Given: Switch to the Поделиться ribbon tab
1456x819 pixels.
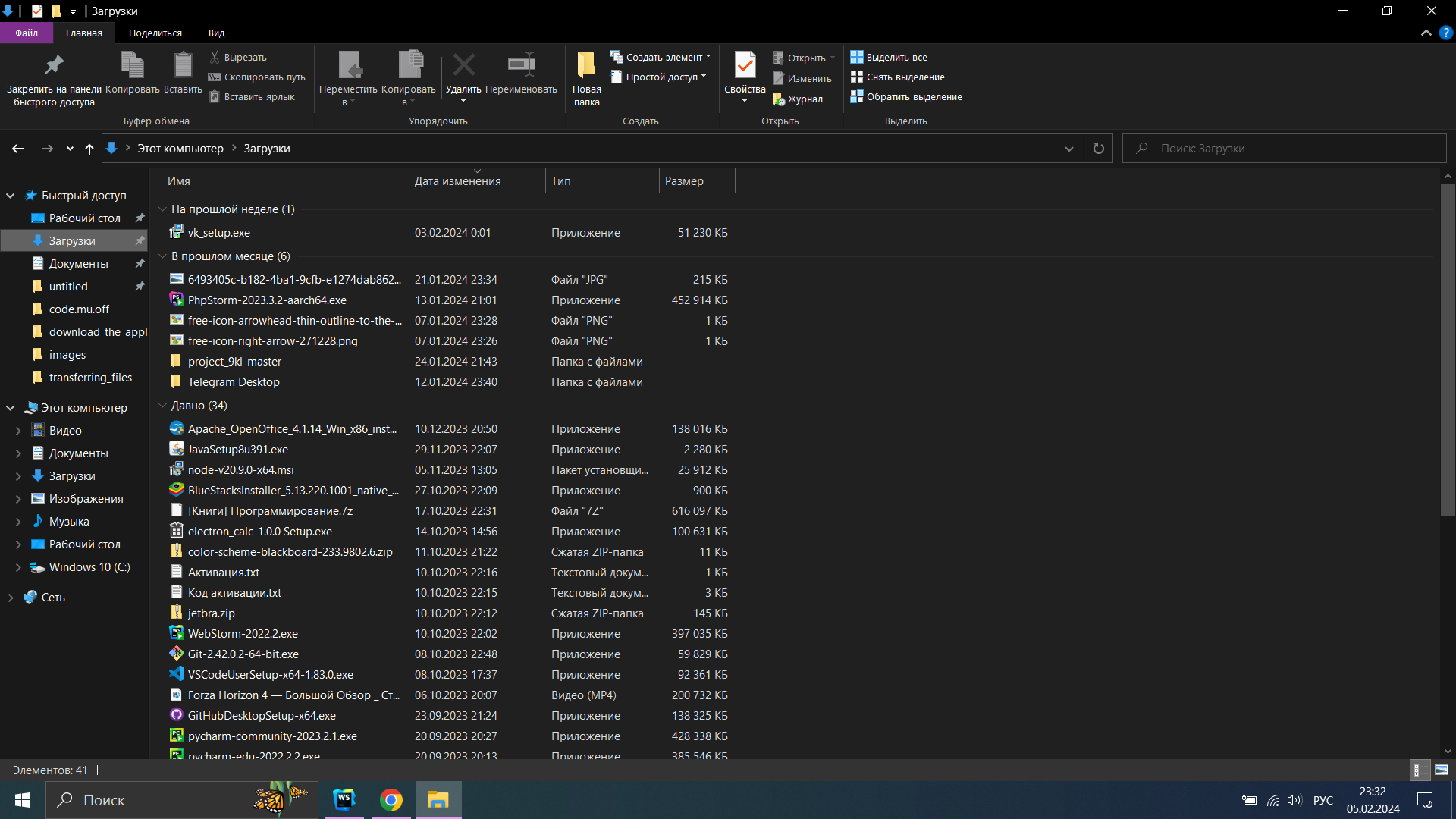Looking at the screenshot, I should tap(155, 33).
